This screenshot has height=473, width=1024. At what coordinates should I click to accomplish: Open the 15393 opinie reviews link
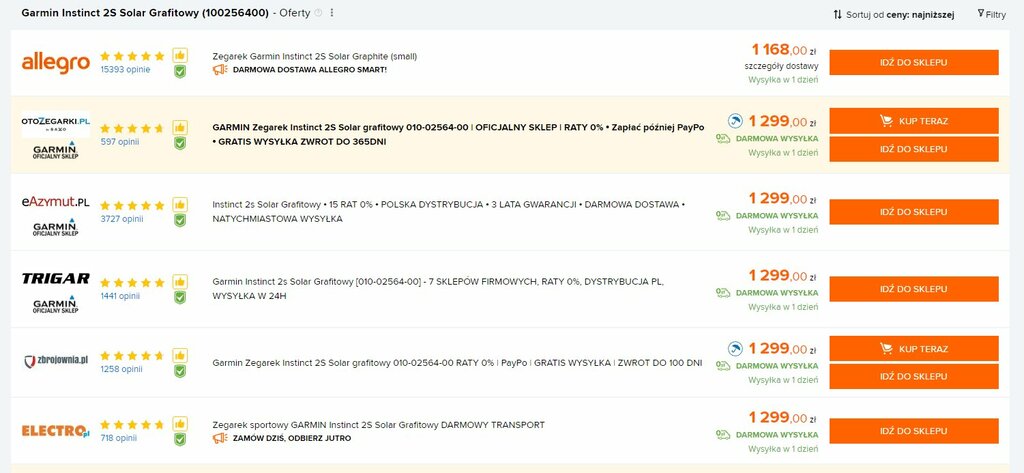click(125, 69)
